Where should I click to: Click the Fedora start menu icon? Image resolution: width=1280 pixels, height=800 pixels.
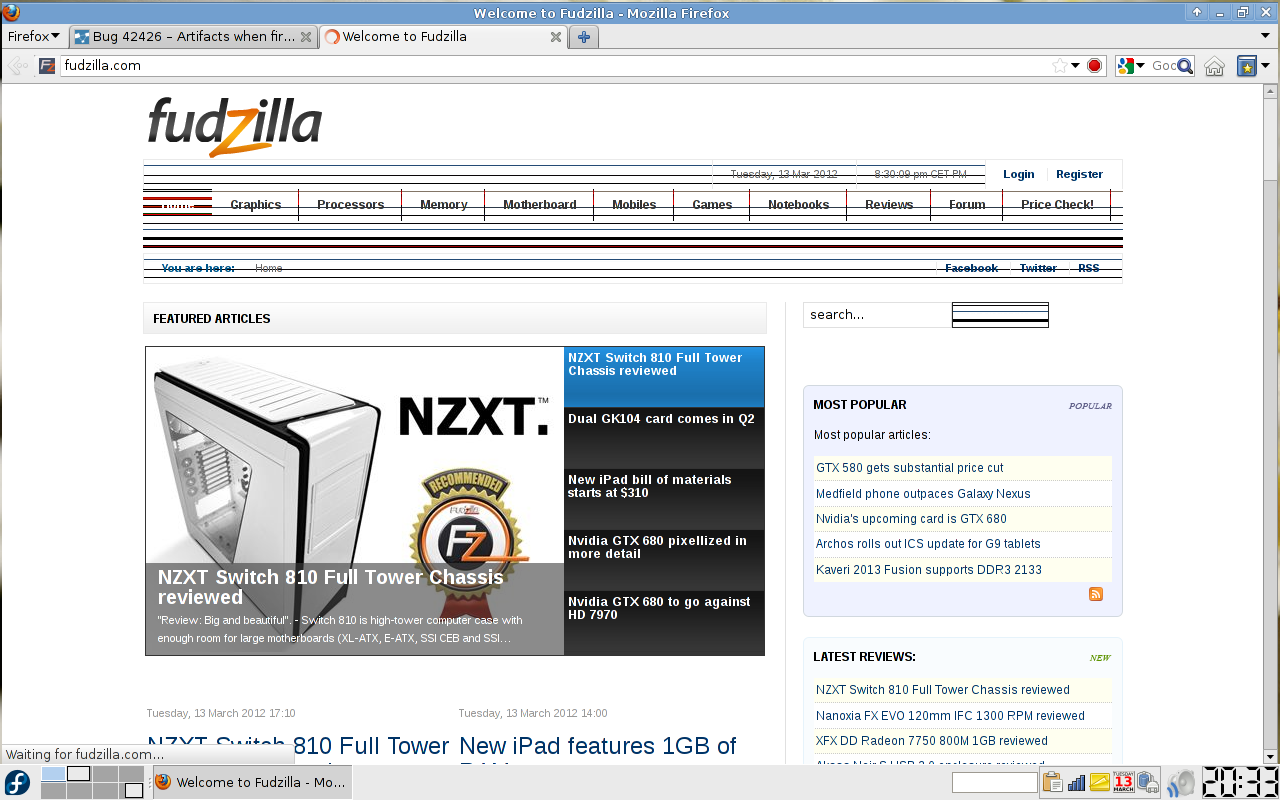17,782
